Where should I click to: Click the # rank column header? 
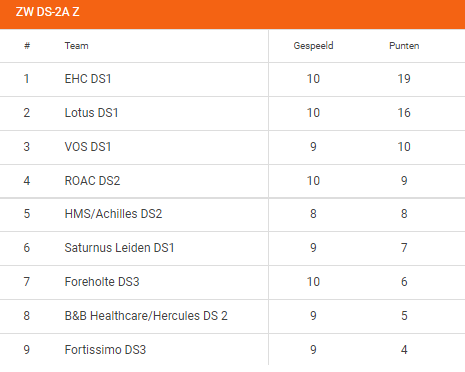click(x=27, y=46)
